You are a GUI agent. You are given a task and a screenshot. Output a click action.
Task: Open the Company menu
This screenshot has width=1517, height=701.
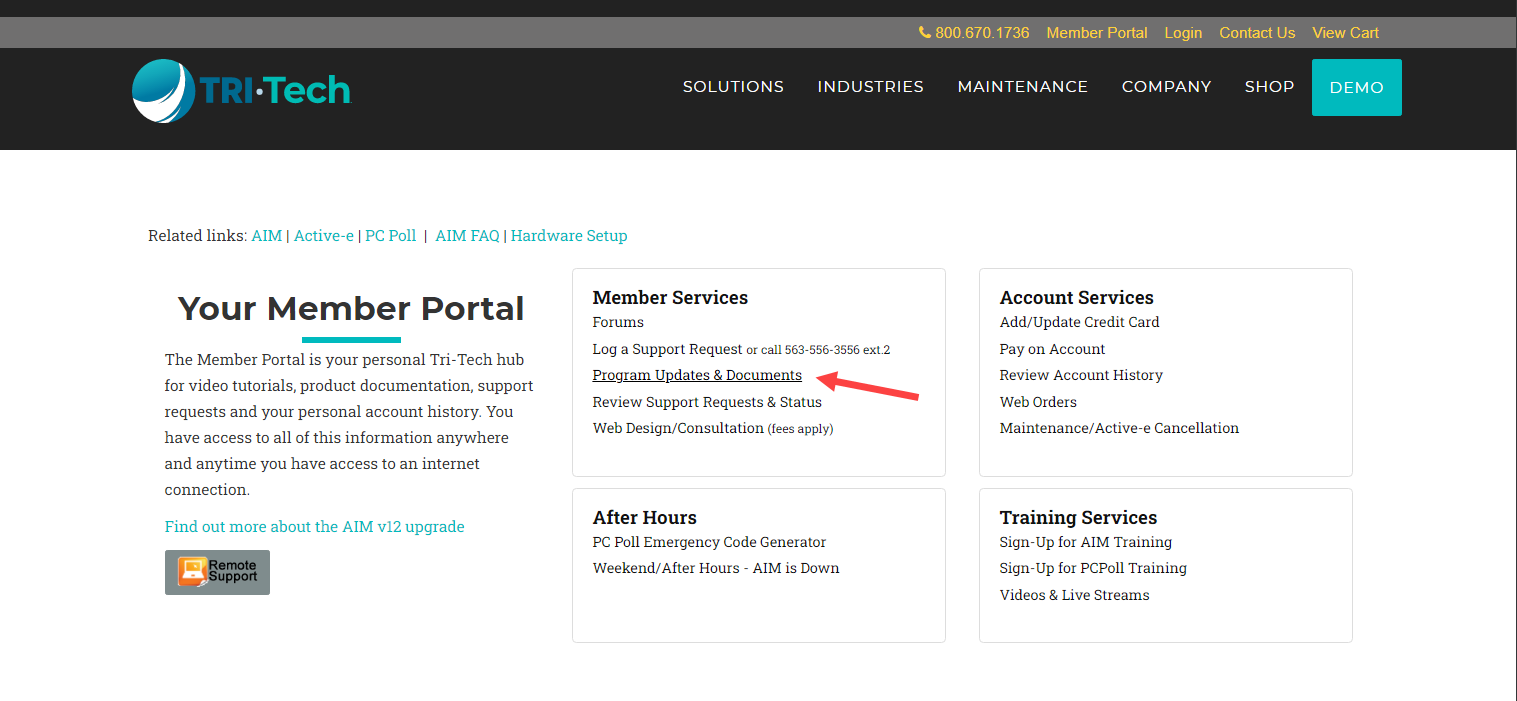(1166, 87)
